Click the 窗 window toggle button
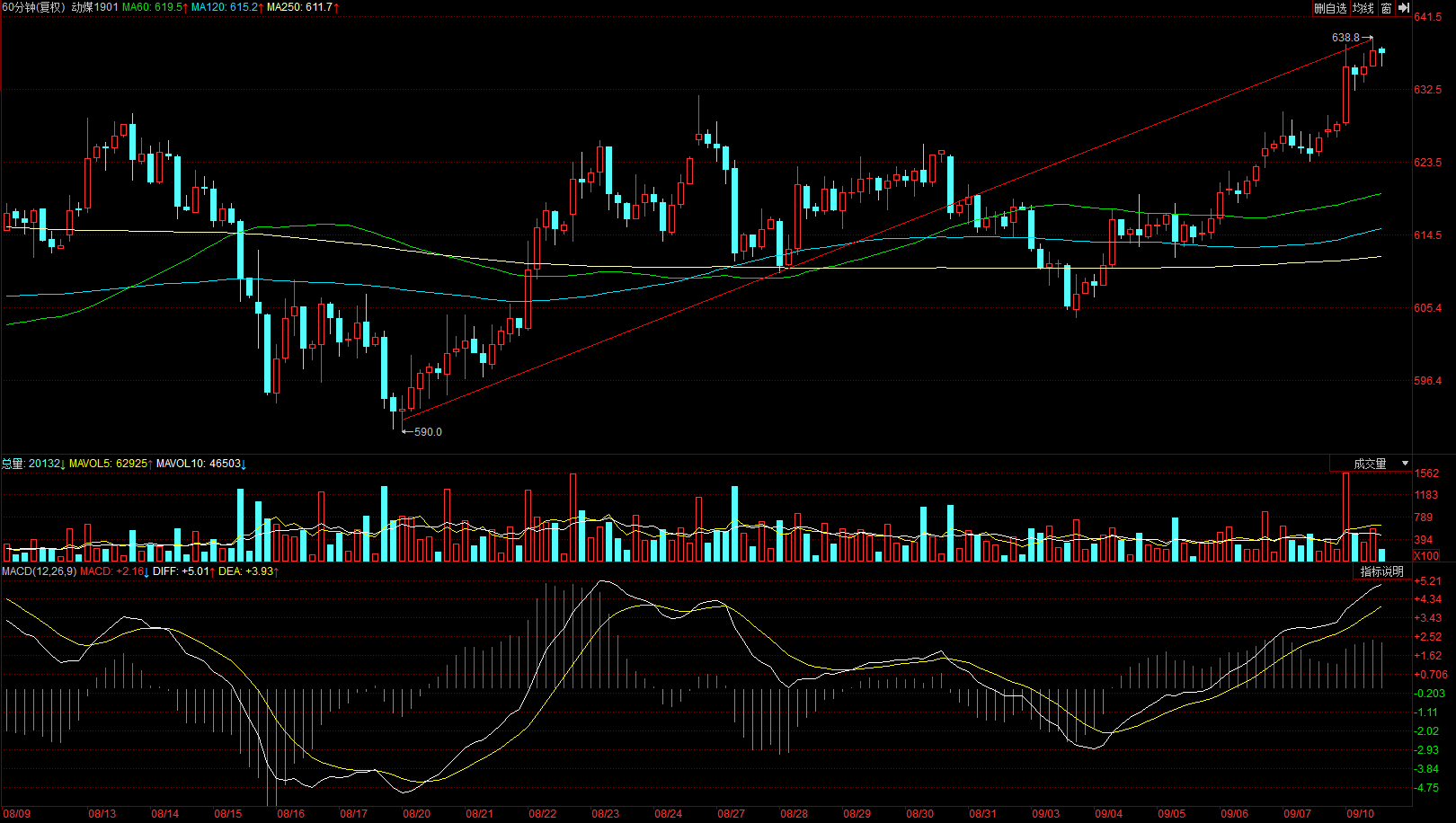The width and height of the screenshot is (1456, 823). coord(1387,8)
